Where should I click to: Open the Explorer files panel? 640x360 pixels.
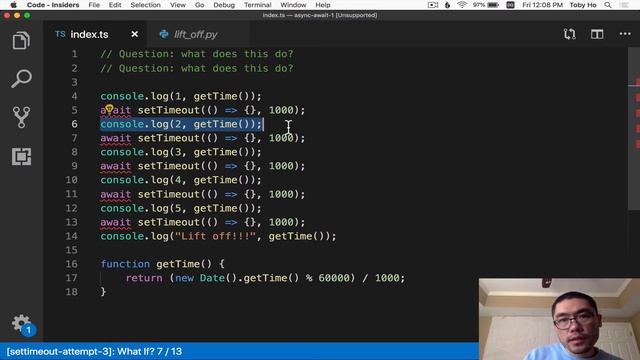[x=21, y=41]
